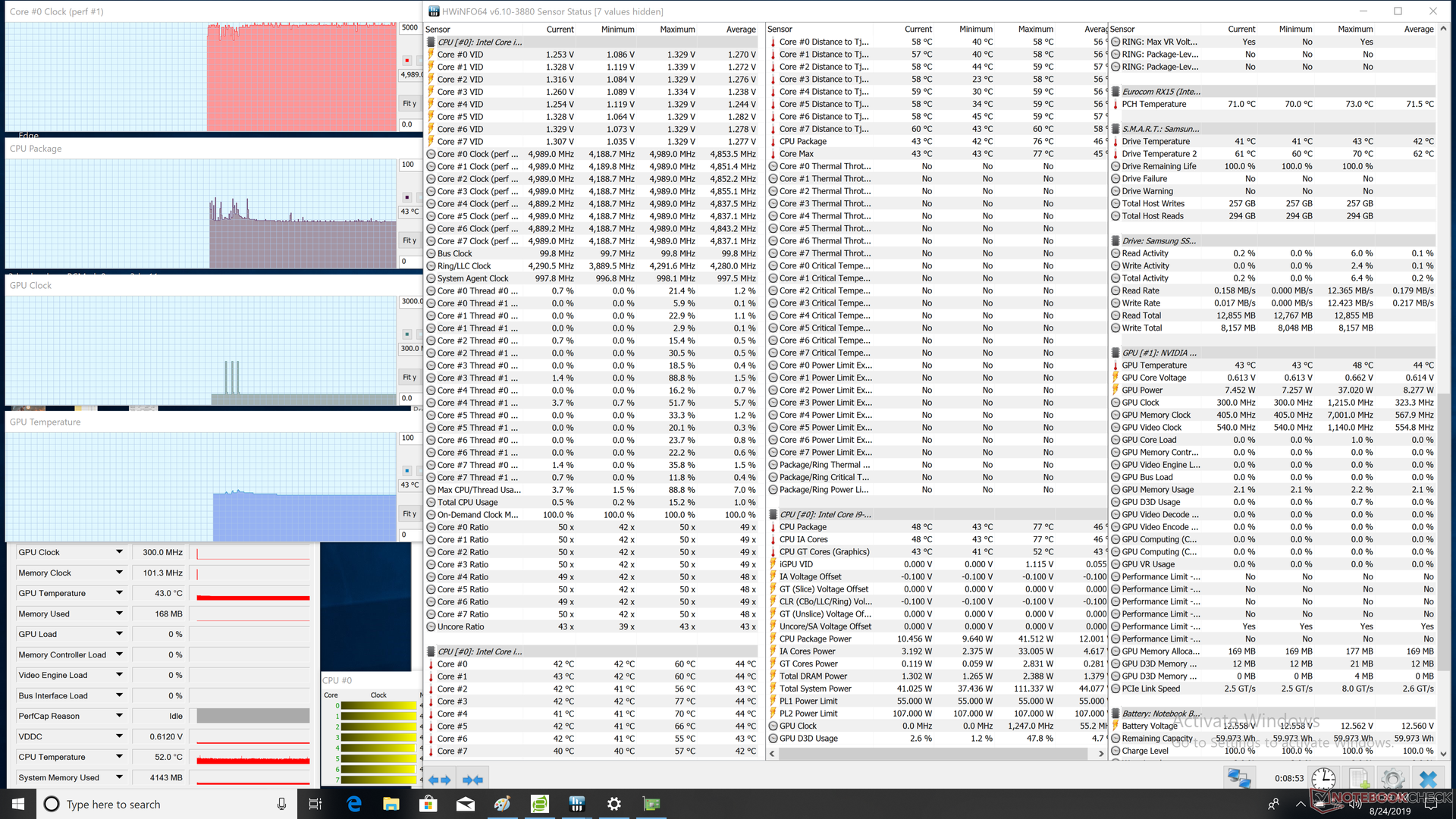Screen dimensions: 1456x819
Task: Close sensors with the blue X icon
Action: (1428, 779)
